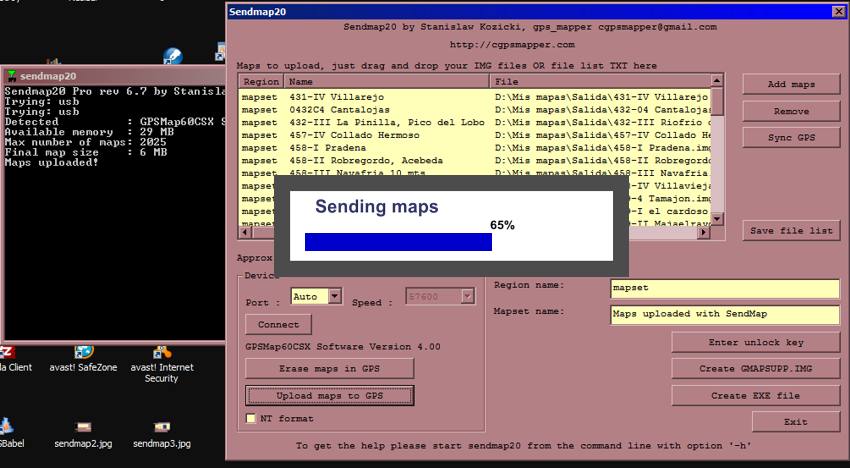Viewport: 850px width, 468px height.
Task: Sort by the Name column header
Action: [x=387, y=81]
